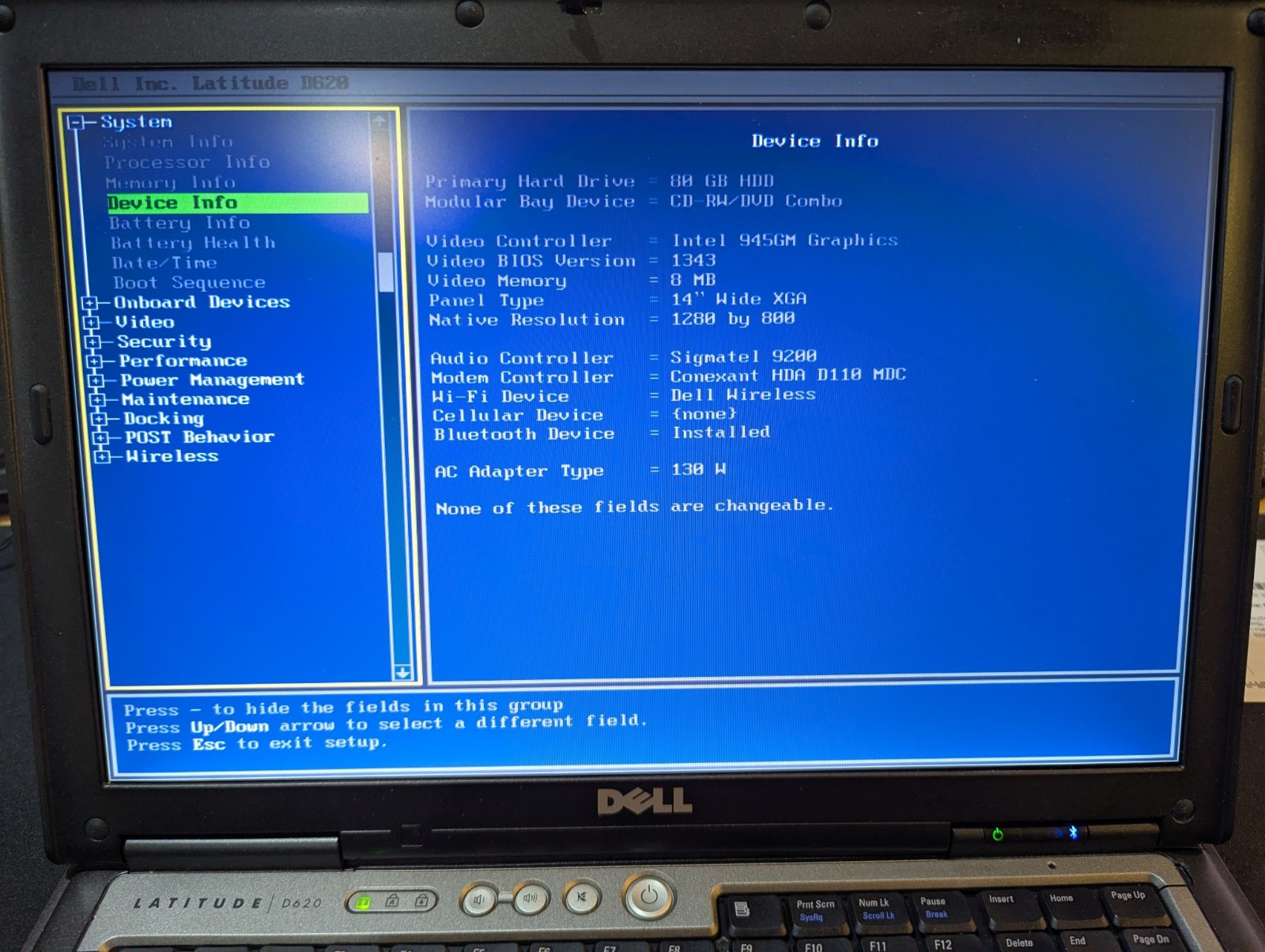Image resolution: width=1265 pixels, height=952 pixels.
Task: Click Bluetooth Device 'Installed' value
Action: tap(721, 432)
